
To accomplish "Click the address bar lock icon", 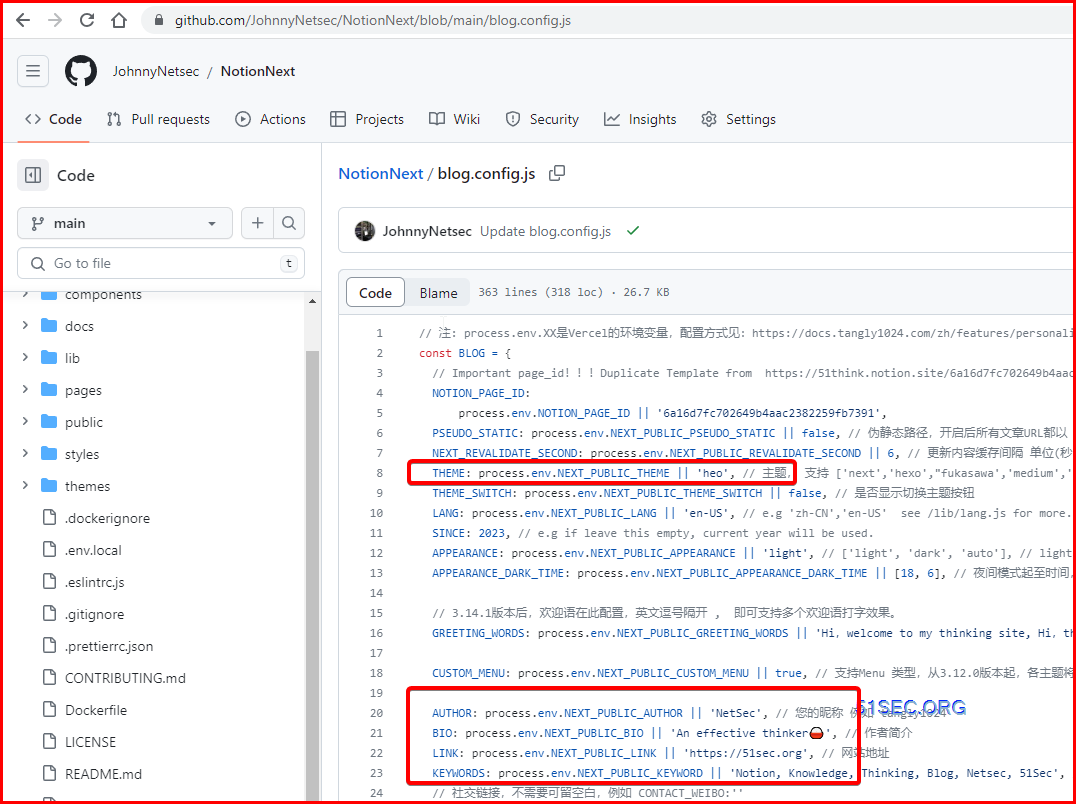I will pyautogui.click(x=159, y=20).
